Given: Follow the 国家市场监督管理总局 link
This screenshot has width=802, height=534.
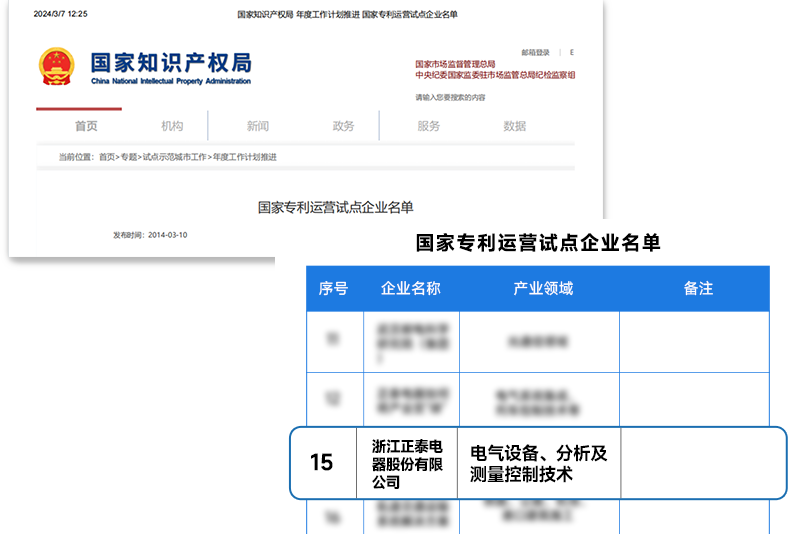Looking at the screenshot, I should [455, 64].
